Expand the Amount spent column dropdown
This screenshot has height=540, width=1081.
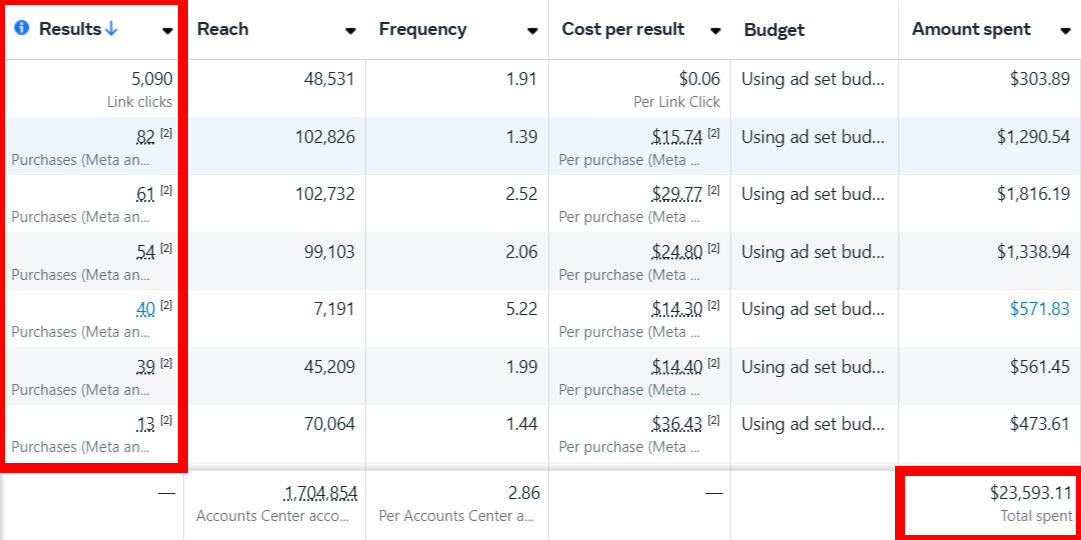coord(1065,31)
